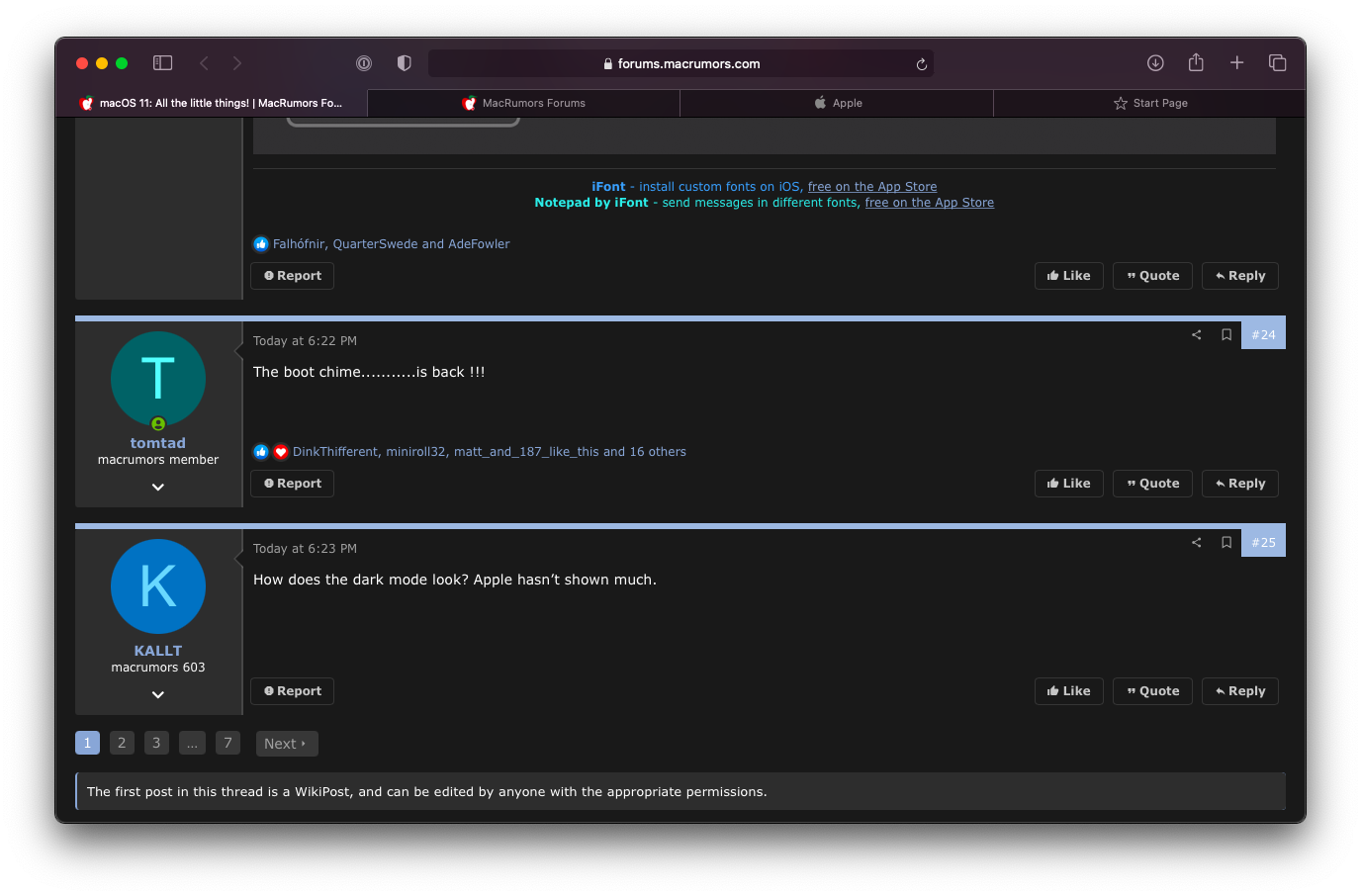Go forward with the toolbar arrow
The width and height of the screenshot is (1361, 896).
point(237,63)
